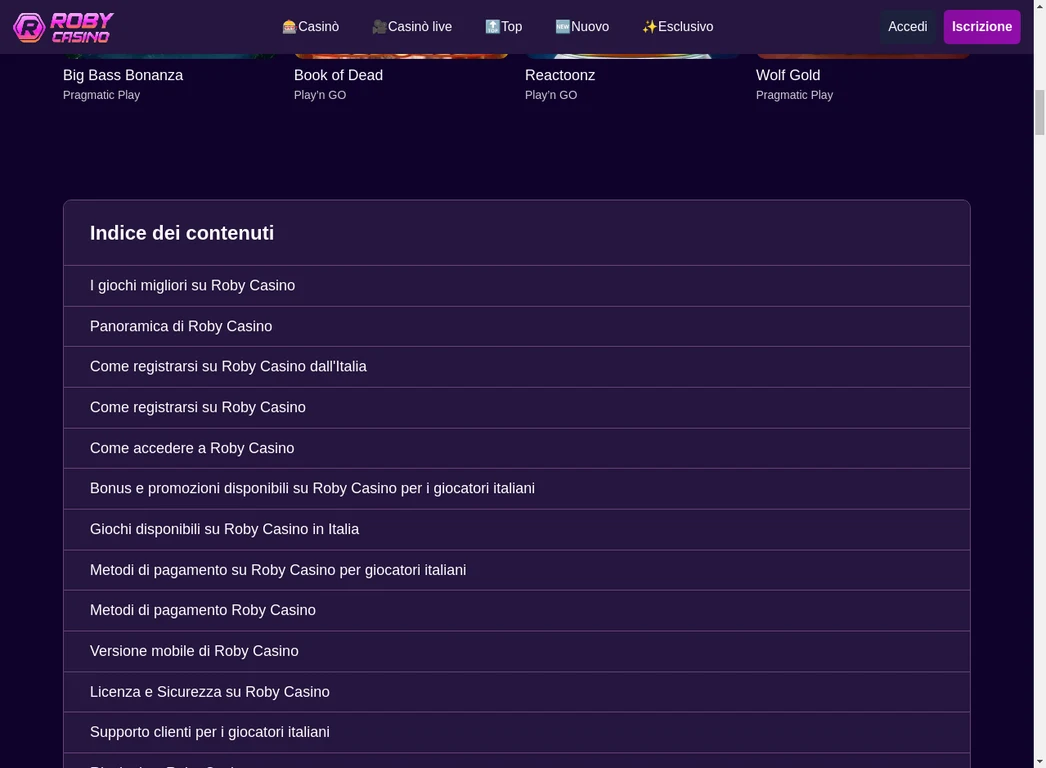Viewport: 1046px width, 768px height.
Task: Open the Casinò menu item
Action: [310, 27]
